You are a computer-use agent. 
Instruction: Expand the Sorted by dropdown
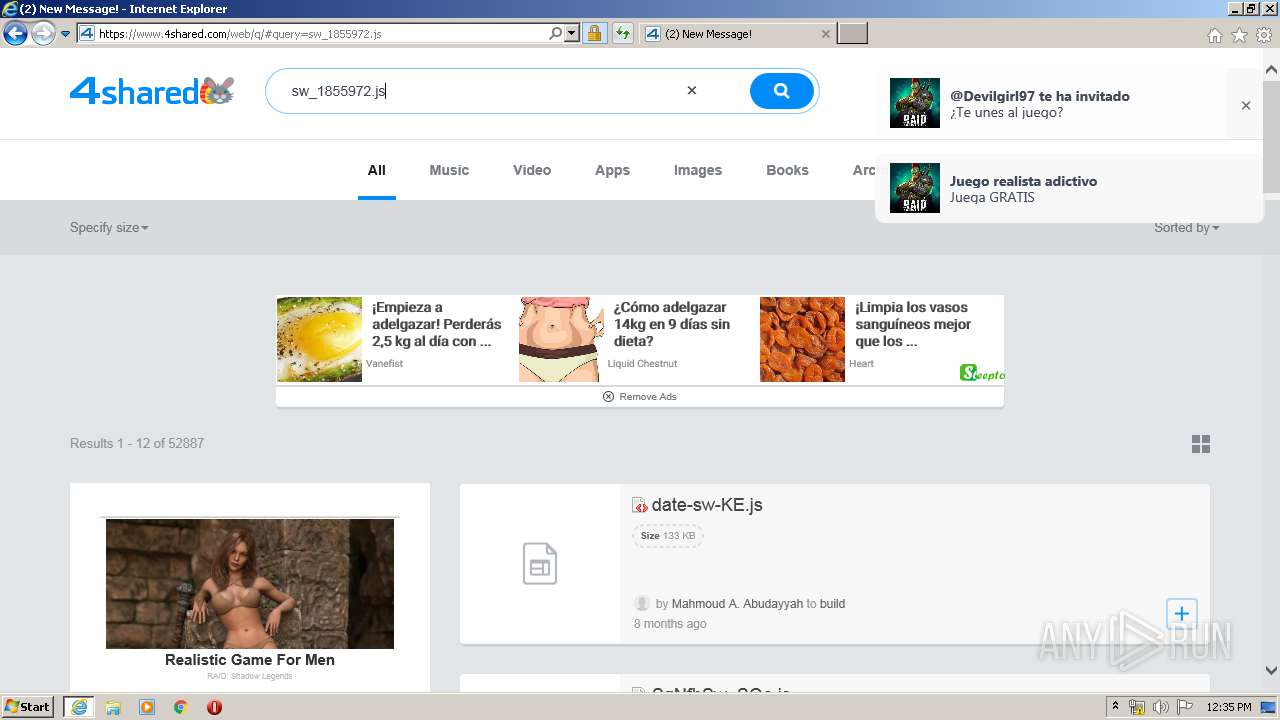tap(1186, 228)
